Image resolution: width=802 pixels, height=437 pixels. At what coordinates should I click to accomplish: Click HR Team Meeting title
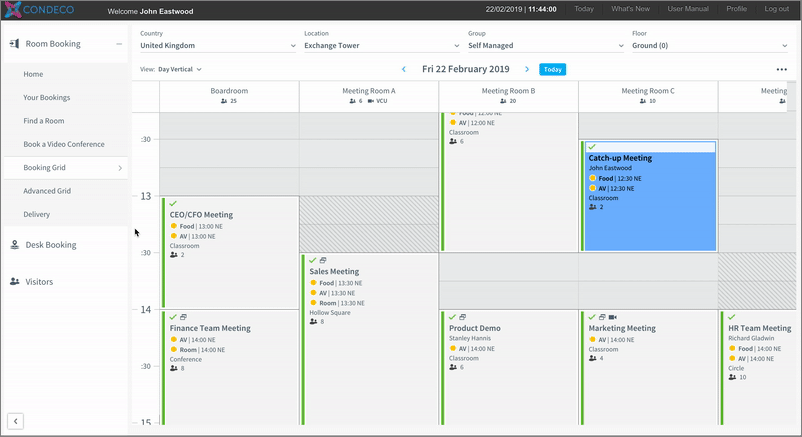[760, 328]
